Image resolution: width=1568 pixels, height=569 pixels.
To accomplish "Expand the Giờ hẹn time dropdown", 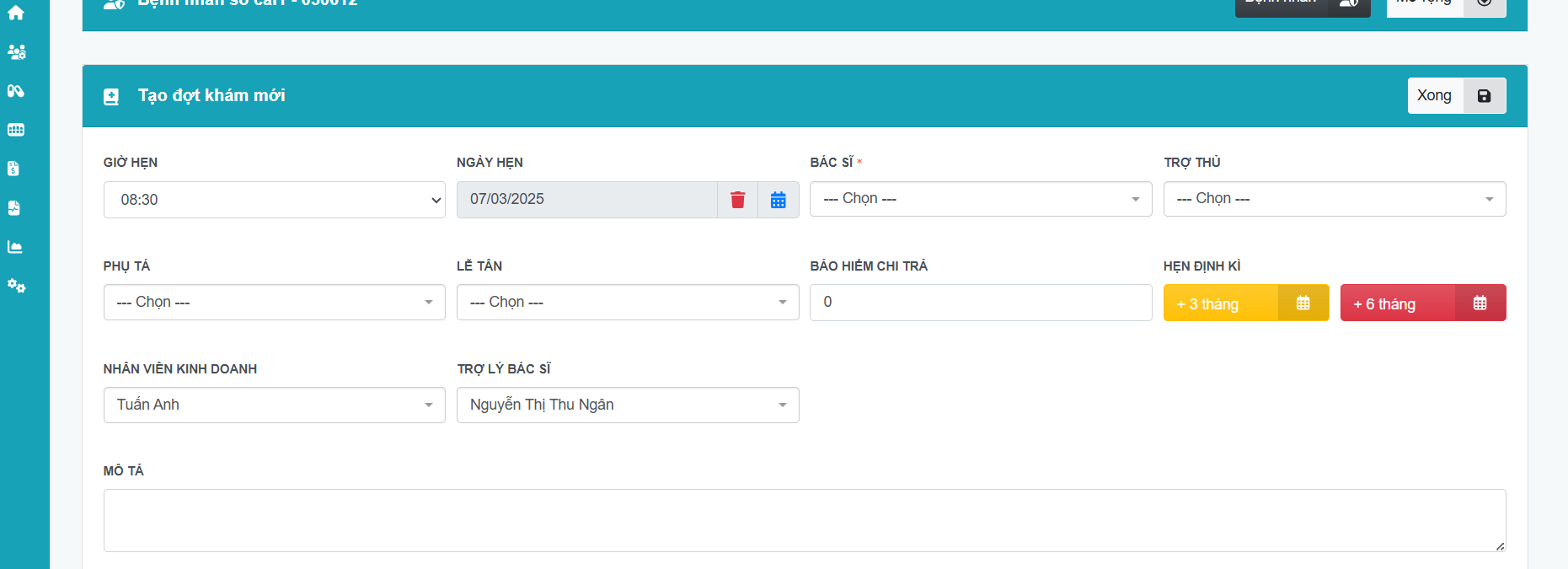I will point(274,200).
